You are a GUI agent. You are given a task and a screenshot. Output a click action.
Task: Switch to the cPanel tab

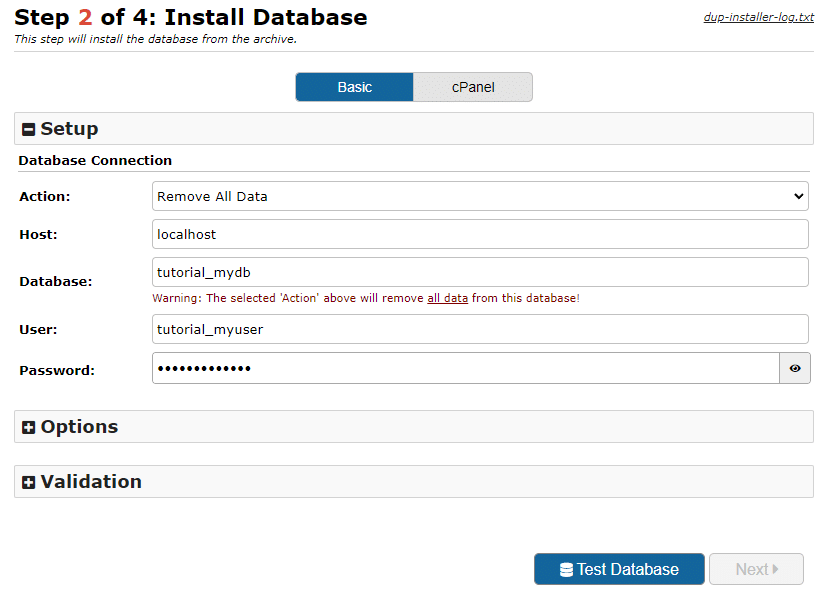pos(472,87)
